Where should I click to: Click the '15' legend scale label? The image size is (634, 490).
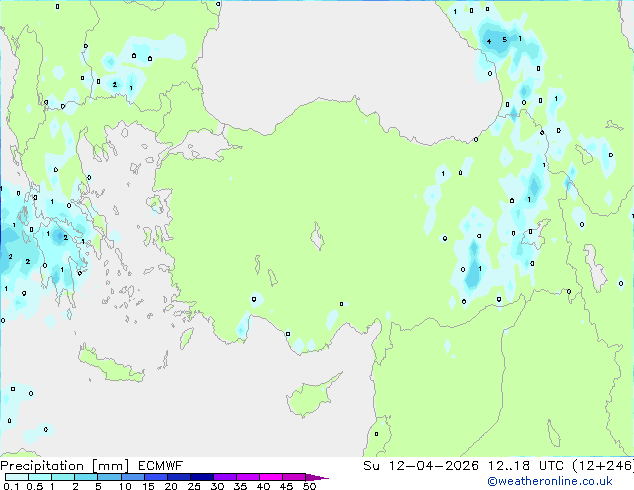pos(148,486)
